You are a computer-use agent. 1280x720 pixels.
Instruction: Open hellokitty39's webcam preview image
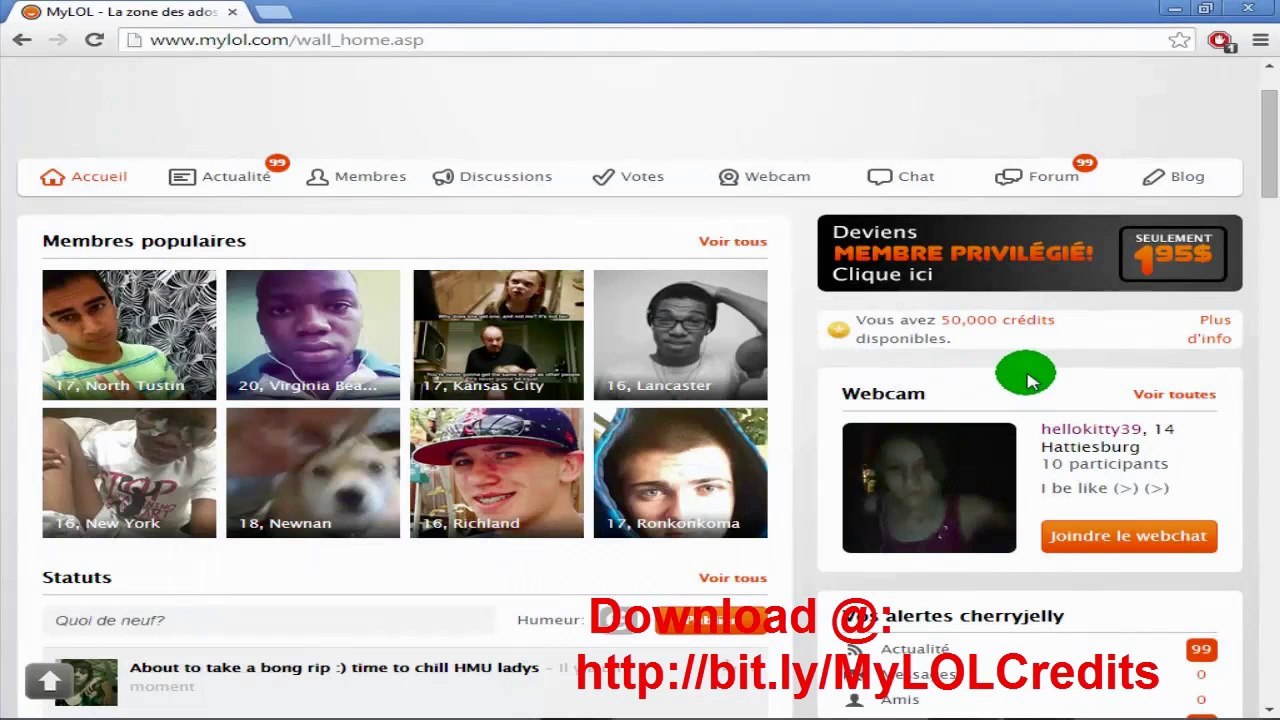[929, 488]
